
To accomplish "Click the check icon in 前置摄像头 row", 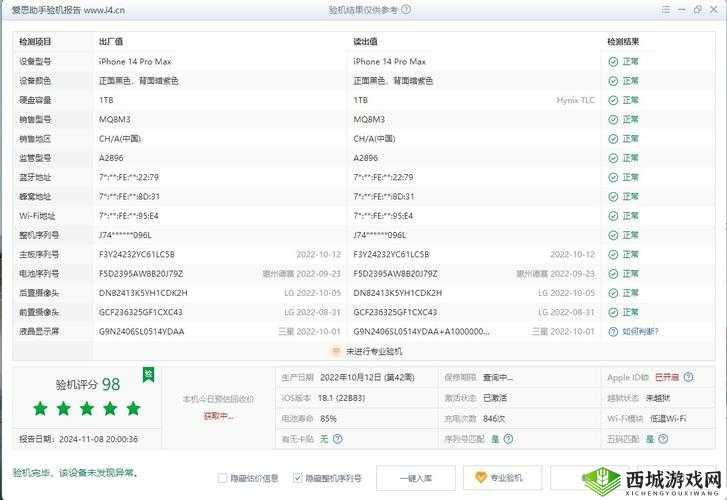I will click(x=613, y=313).
